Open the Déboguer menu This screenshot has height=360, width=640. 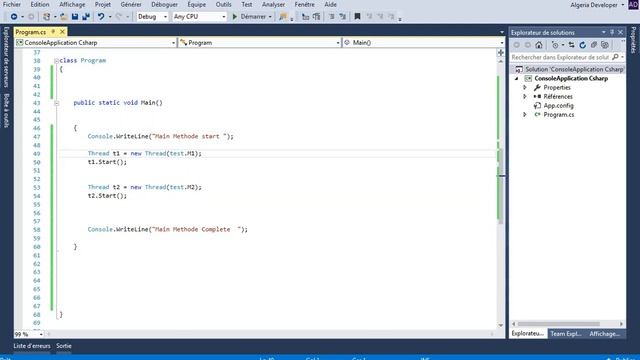click(164, 4)
